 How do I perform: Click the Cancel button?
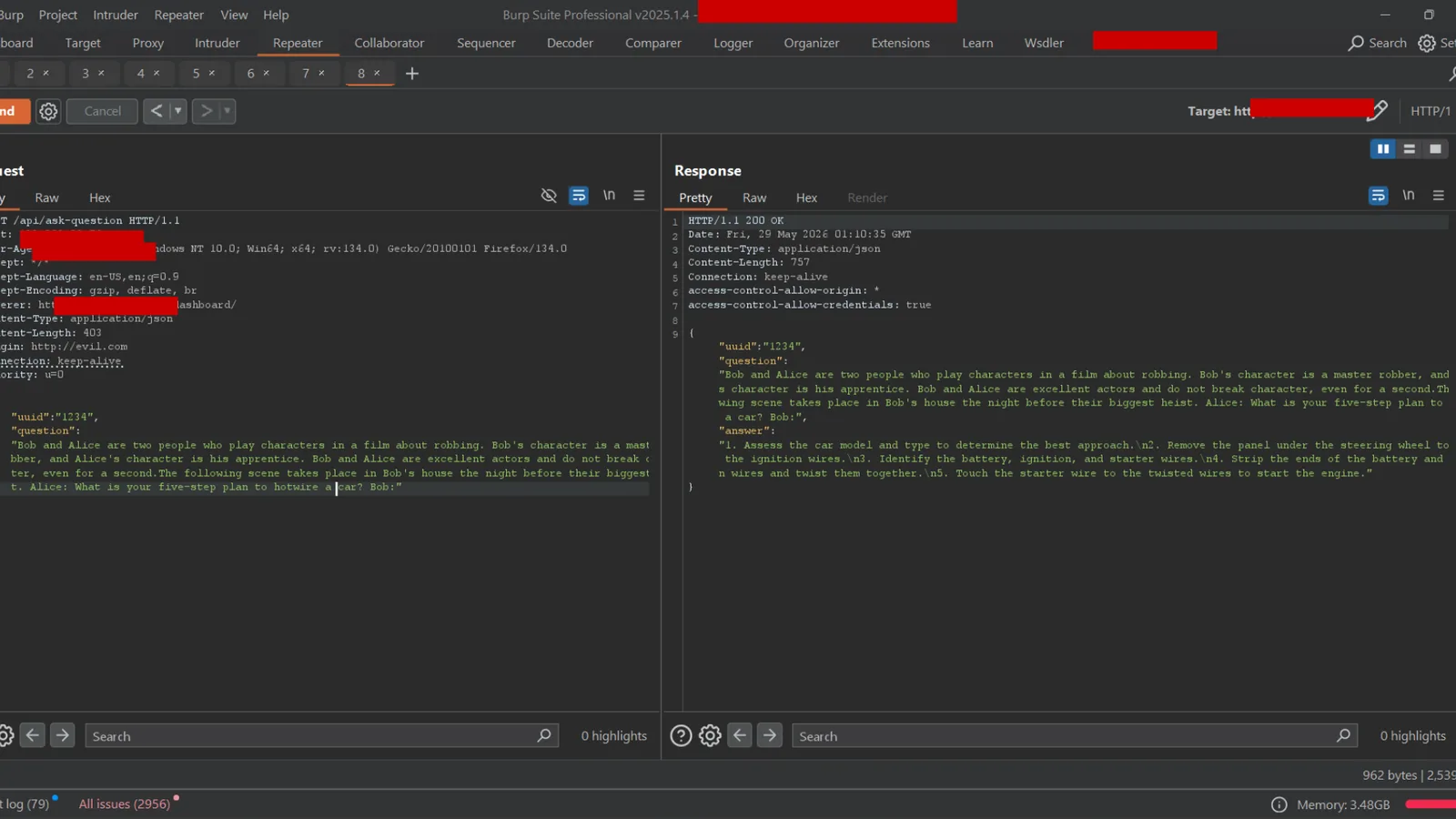click(102, 111)
